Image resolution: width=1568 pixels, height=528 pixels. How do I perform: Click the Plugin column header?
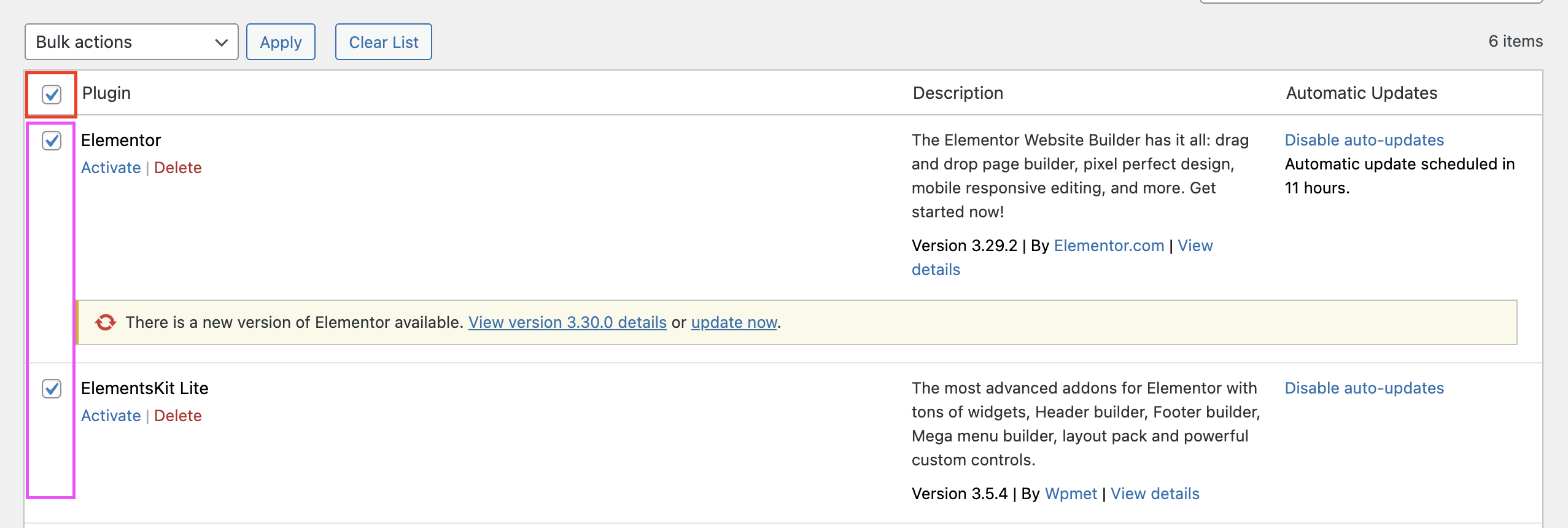pyautogui.click(x=106, y=93)
